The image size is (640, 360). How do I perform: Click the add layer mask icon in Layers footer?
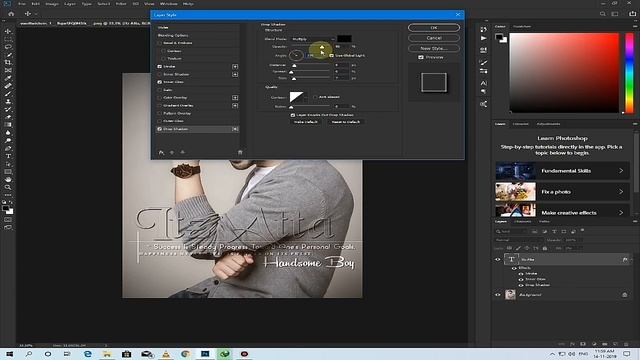[x=583, y=344]
